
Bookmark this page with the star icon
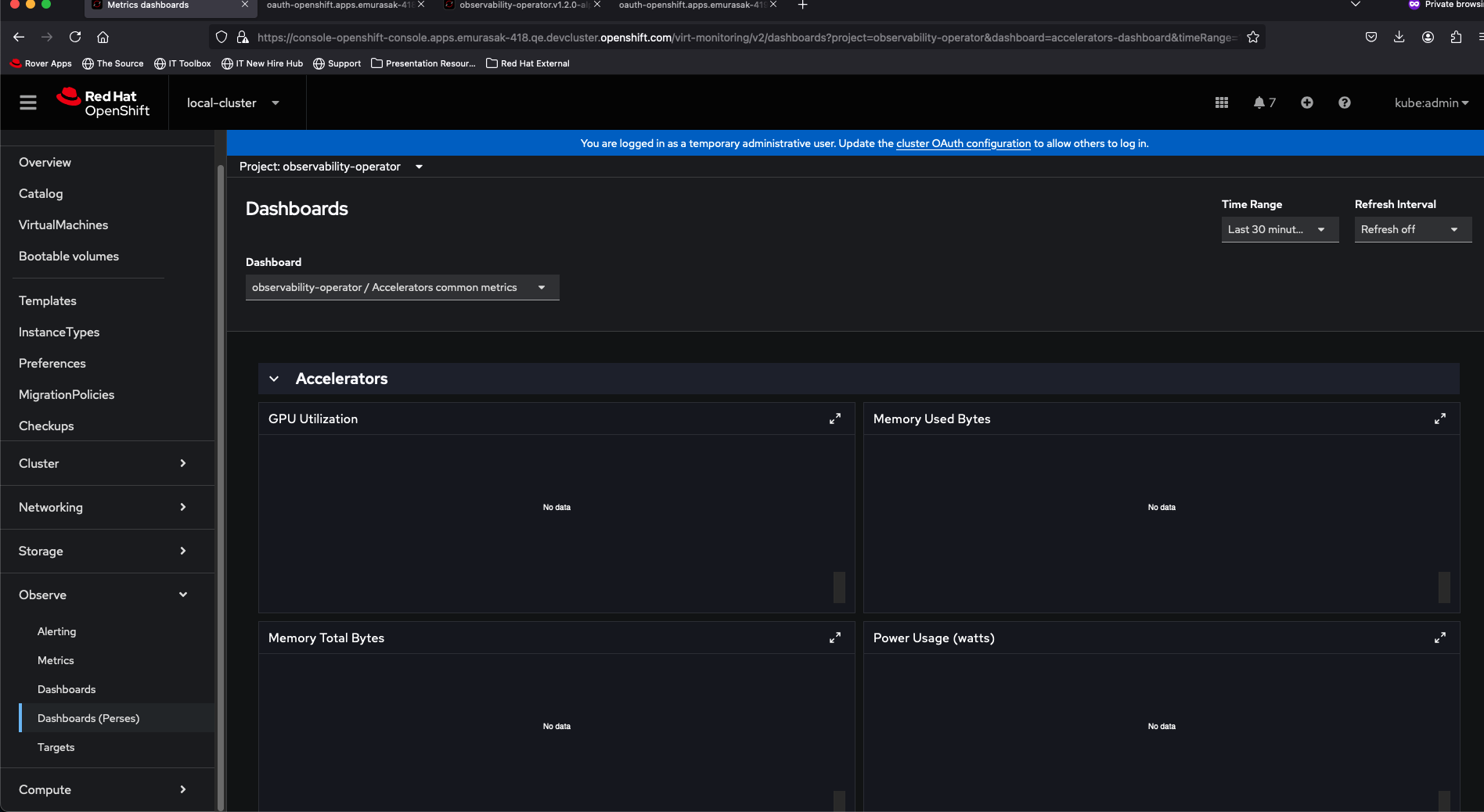[x=1252, y=37]
